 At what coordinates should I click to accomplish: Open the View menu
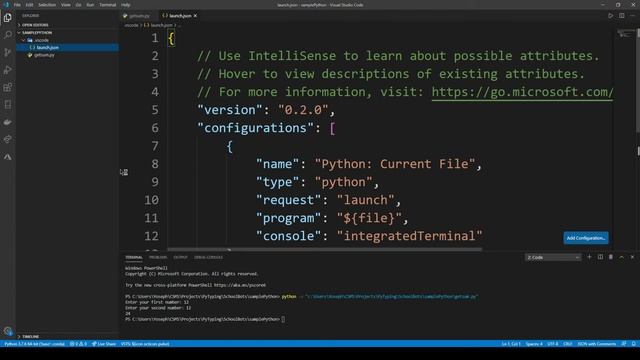[66, 5]
